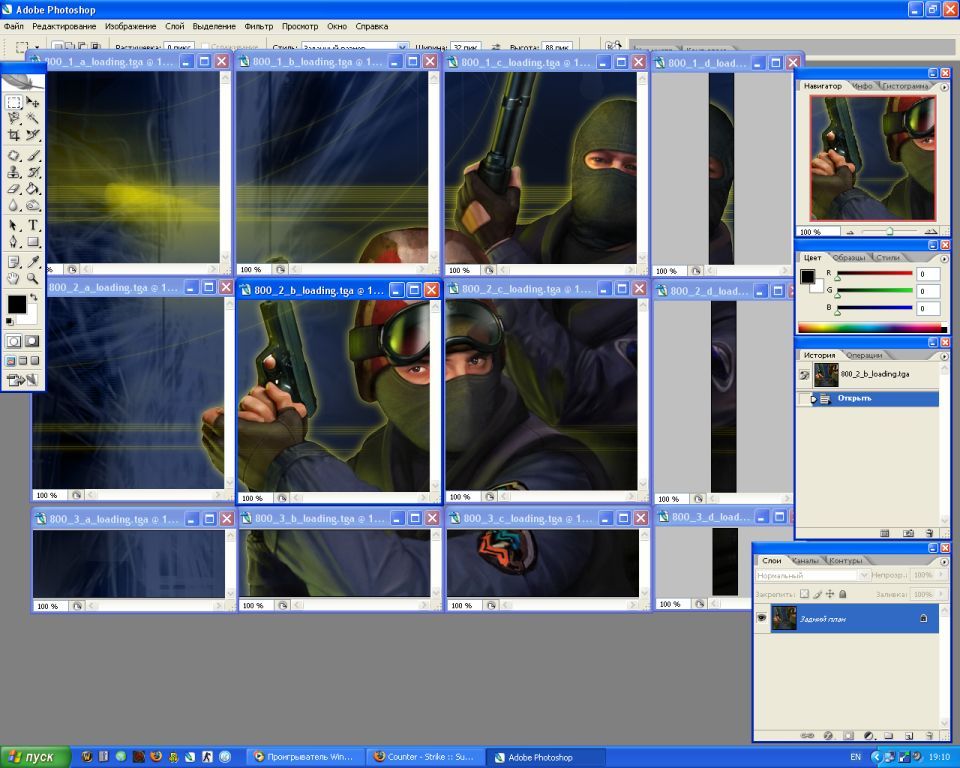Screen dimensions: 960x768
Task: Switch to Full Screen with menu bar
Action: point(23,361)
